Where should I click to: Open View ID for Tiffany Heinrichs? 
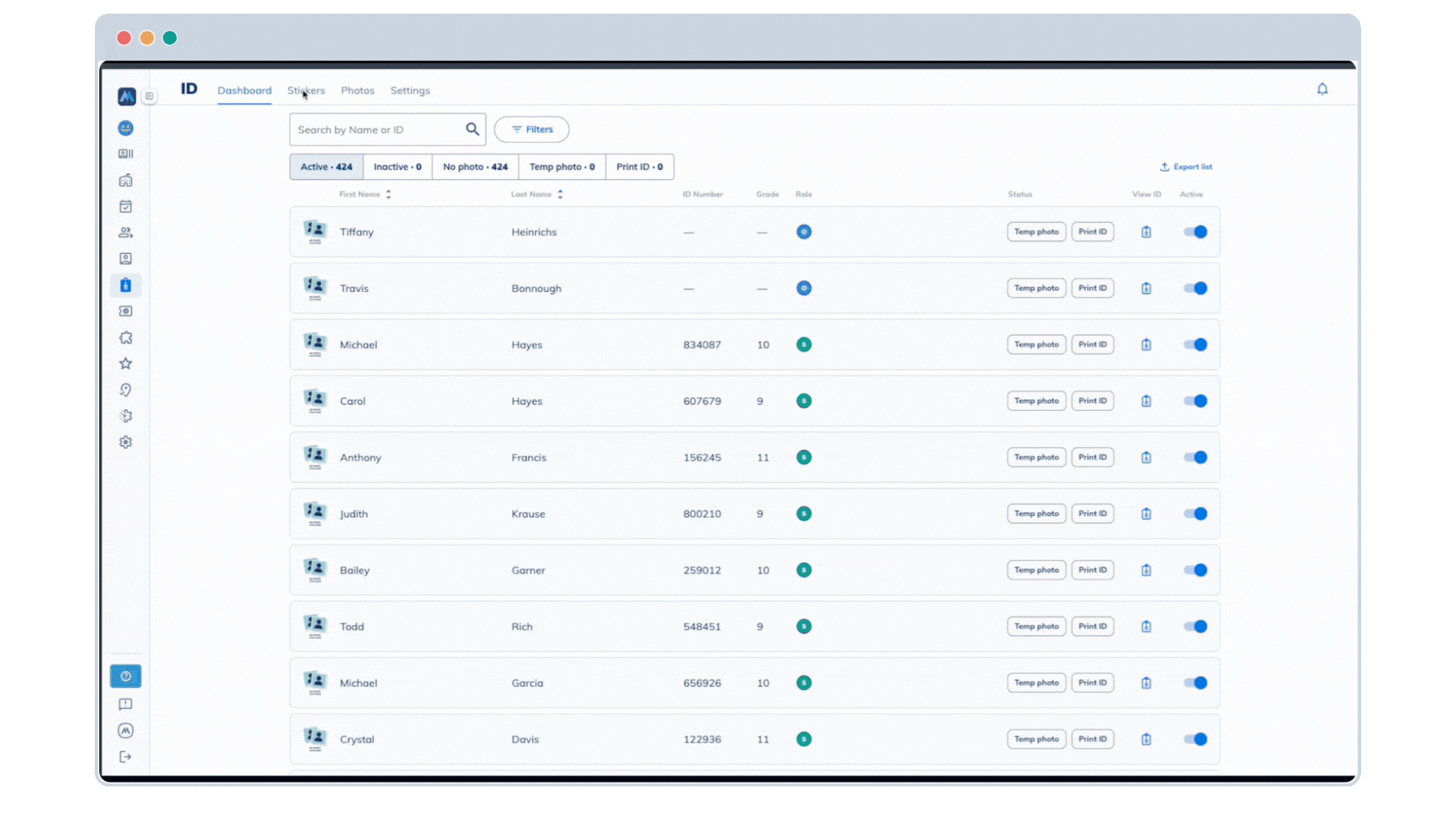[x=1146, y=232]
